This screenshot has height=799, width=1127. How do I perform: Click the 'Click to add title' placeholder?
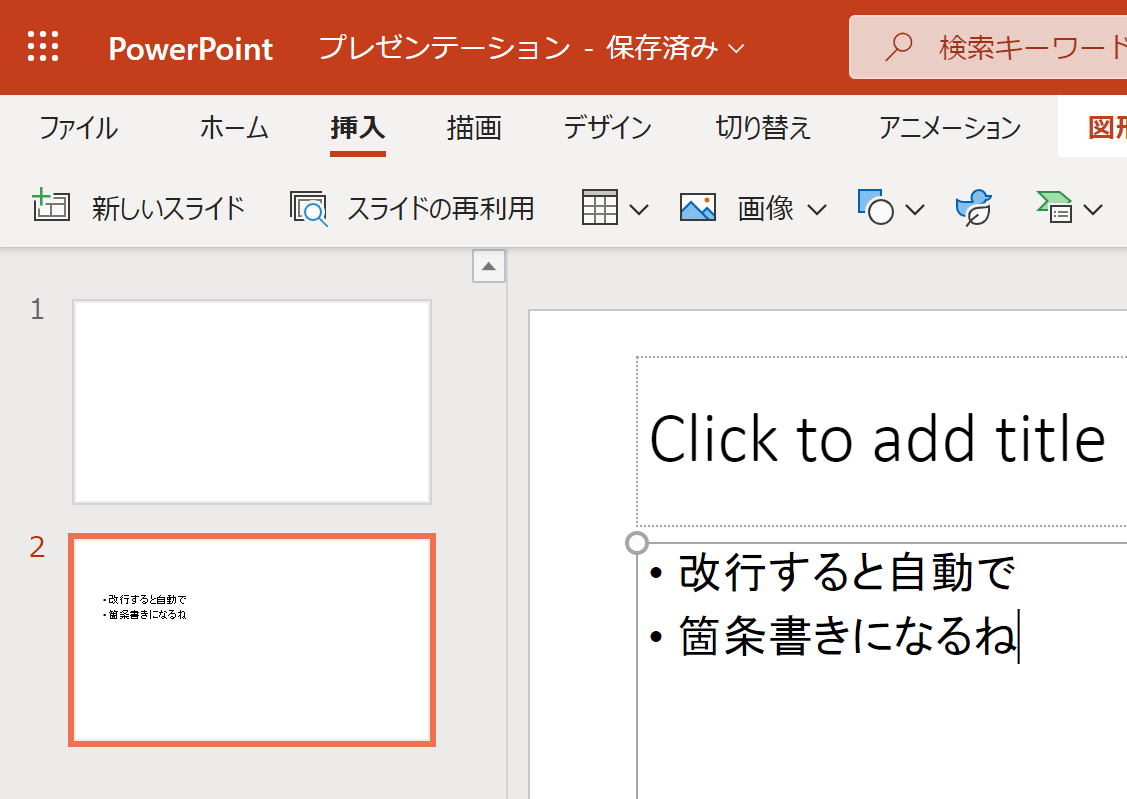pyautogui.click(x=878, y=439)
